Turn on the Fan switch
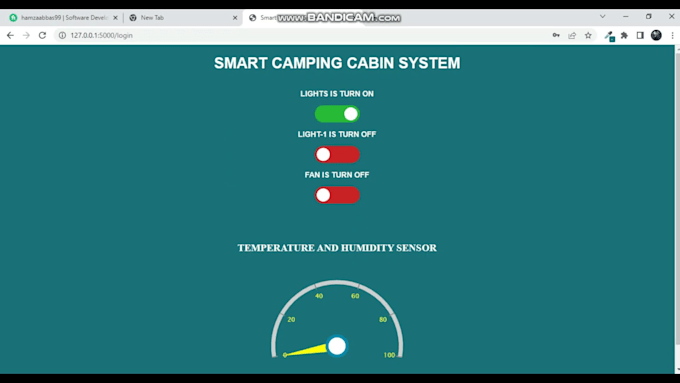The width and height of the screenshot is (680, 383). pos(337,195)
